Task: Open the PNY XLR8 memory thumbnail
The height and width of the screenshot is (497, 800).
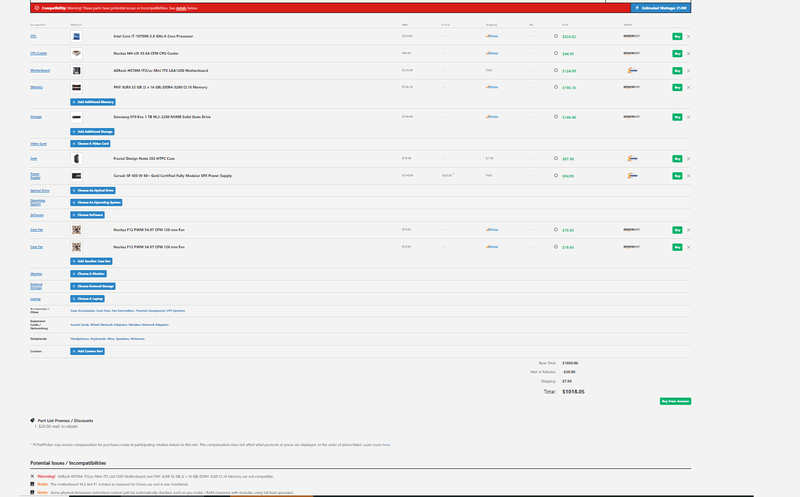Action: (x=76, y=87)
